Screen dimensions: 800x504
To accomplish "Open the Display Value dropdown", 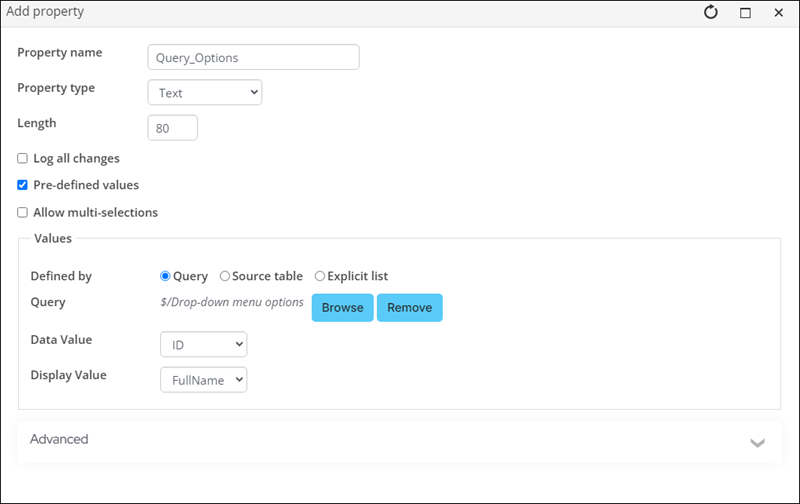I will (203, 380).
